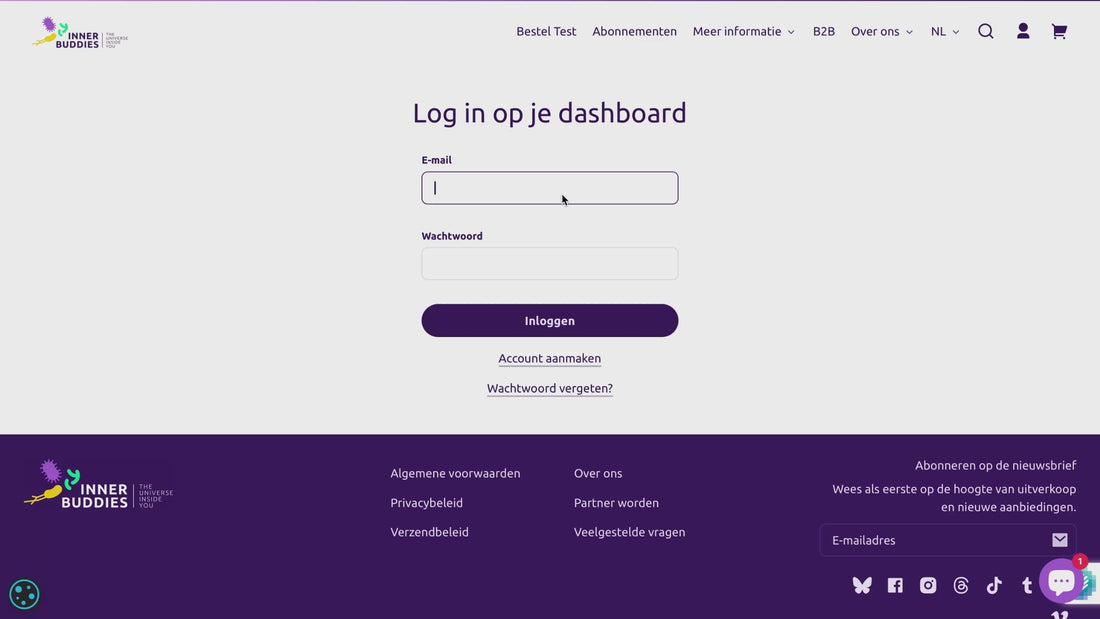Screen dimensions: 1100x619
Task: Open the NL language selector
Action: click(x=945, y=31)
